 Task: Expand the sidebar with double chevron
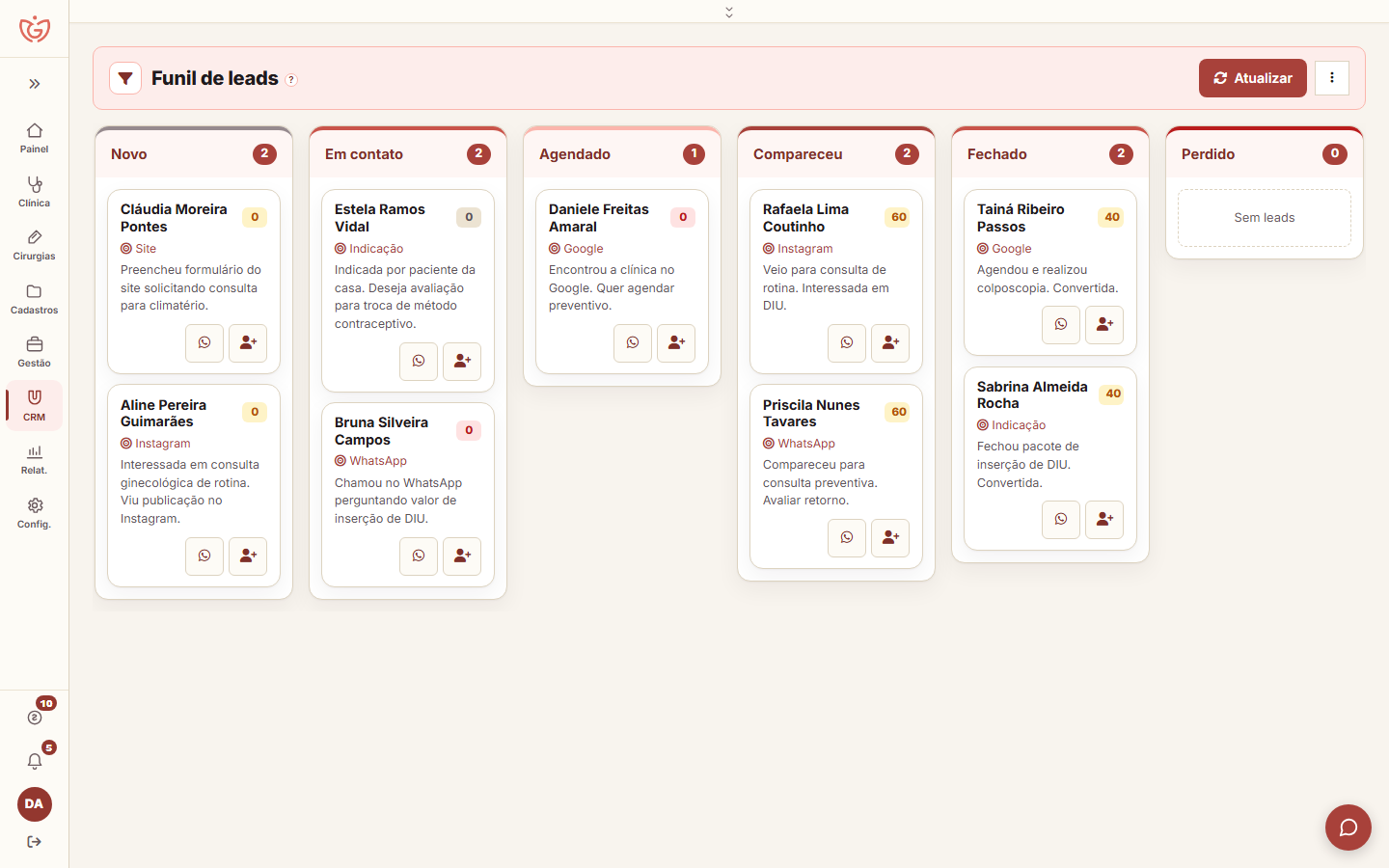point(35,84)
